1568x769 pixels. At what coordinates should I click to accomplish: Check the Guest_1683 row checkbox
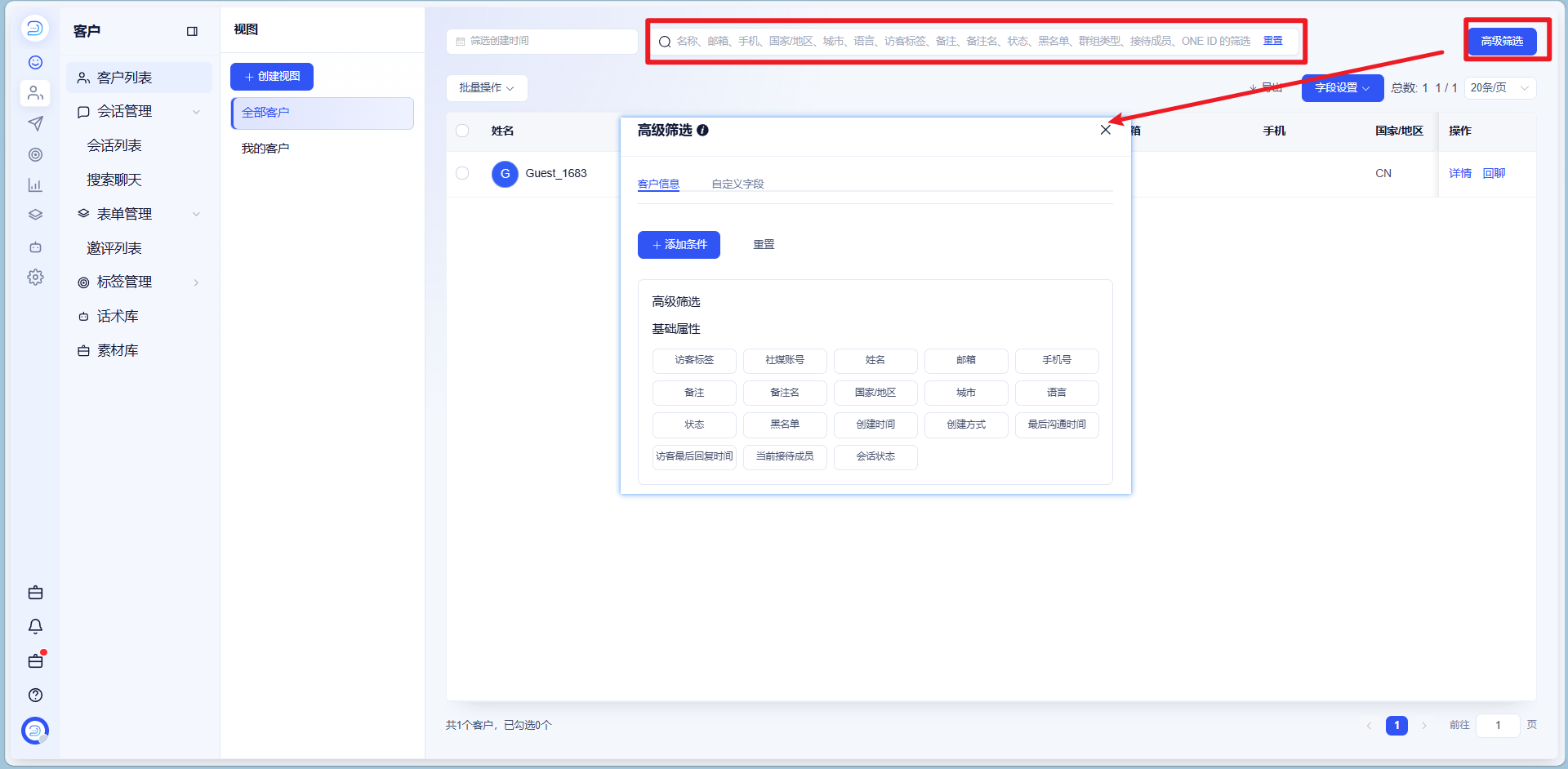click(x=462, y=173)
